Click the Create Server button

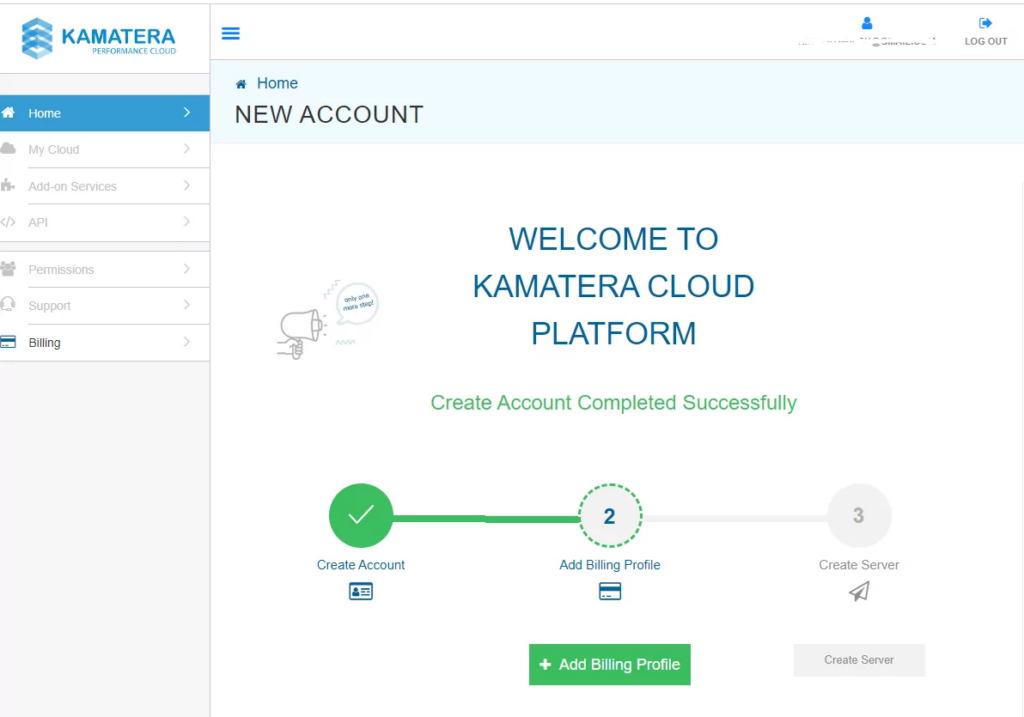[x=858, y=660]
